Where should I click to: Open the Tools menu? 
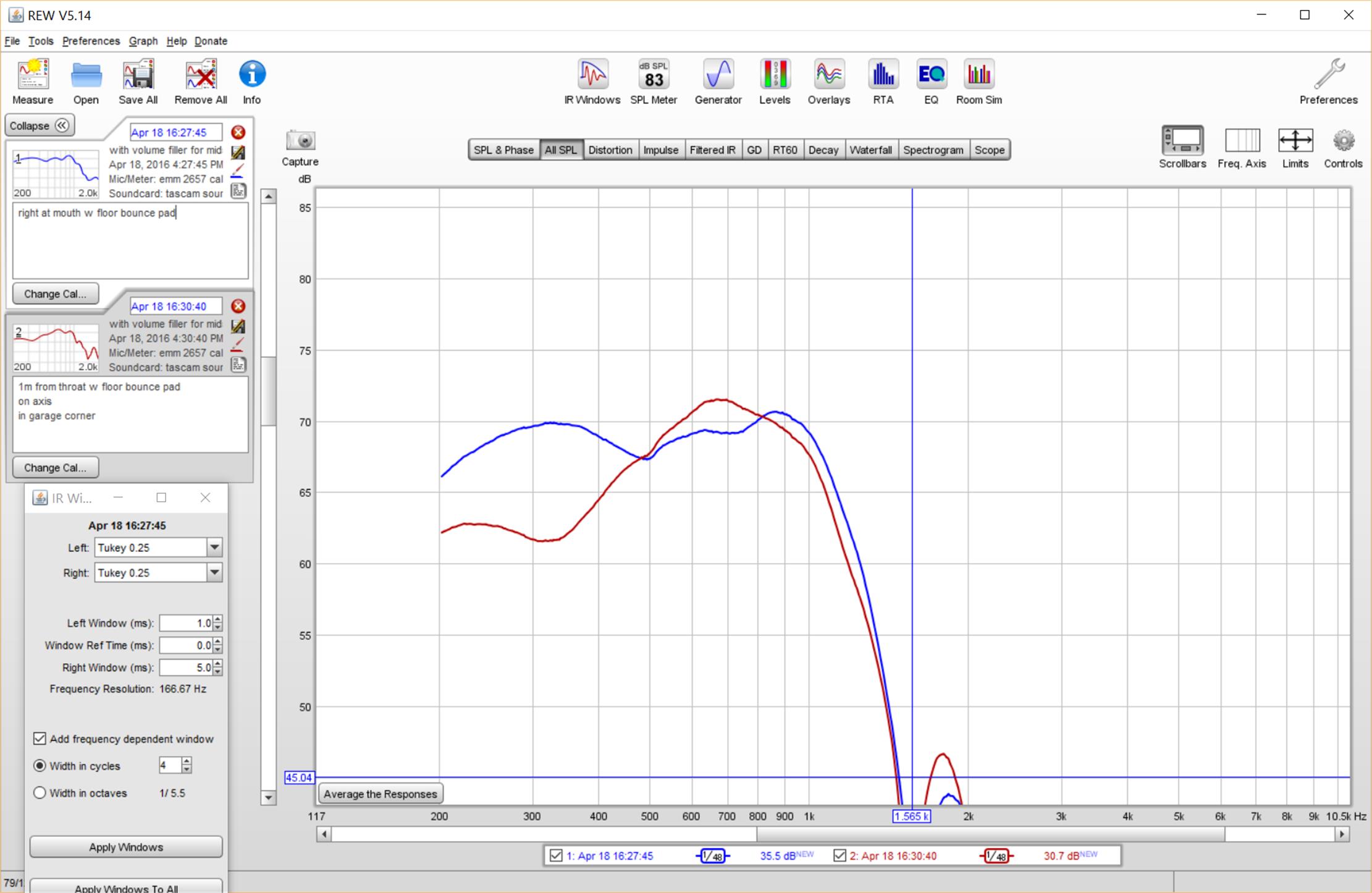(x=41, y=41)
